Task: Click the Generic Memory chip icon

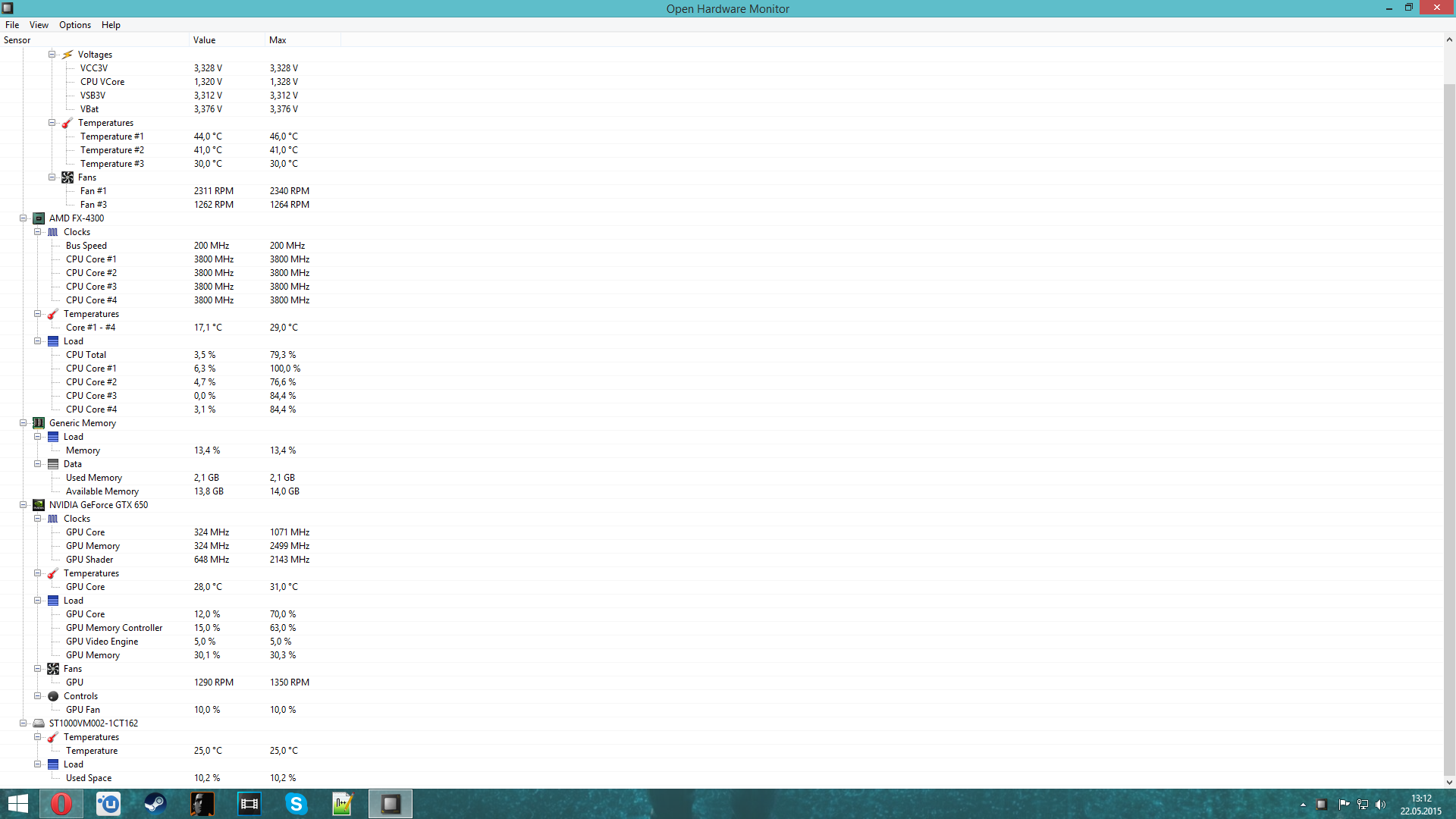Action: point(39,423)
